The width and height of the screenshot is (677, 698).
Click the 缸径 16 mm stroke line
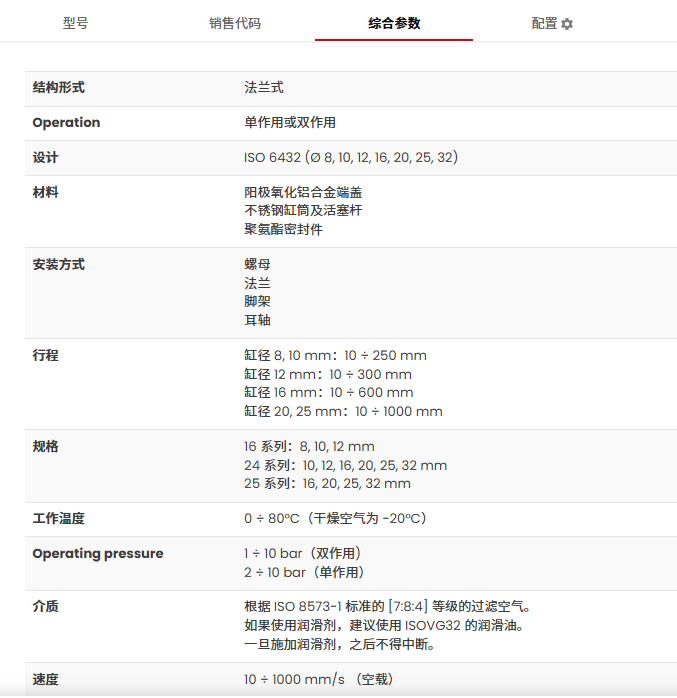point(328,393)
